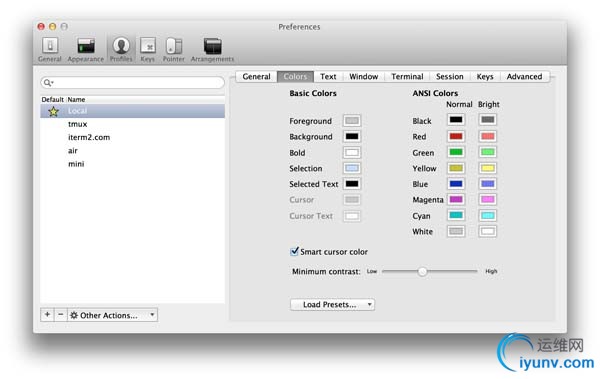Select the tmux profile

coord(132,124)
